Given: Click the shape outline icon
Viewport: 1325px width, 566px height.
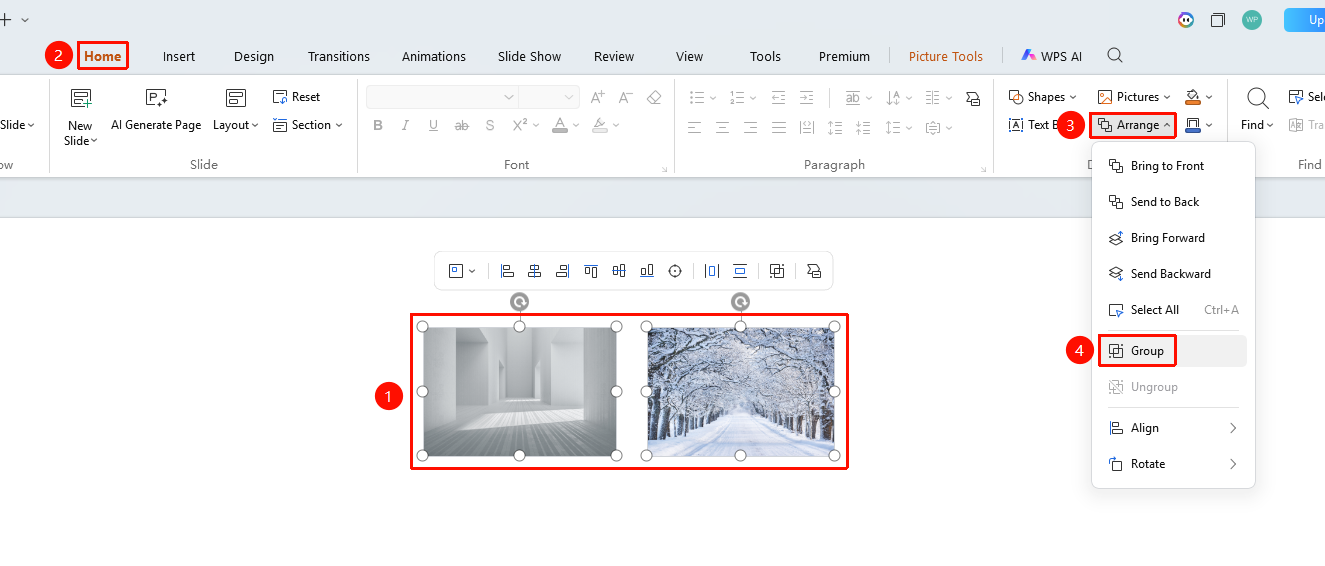Looking at the screenshot, I should (x=1192, y=125).
